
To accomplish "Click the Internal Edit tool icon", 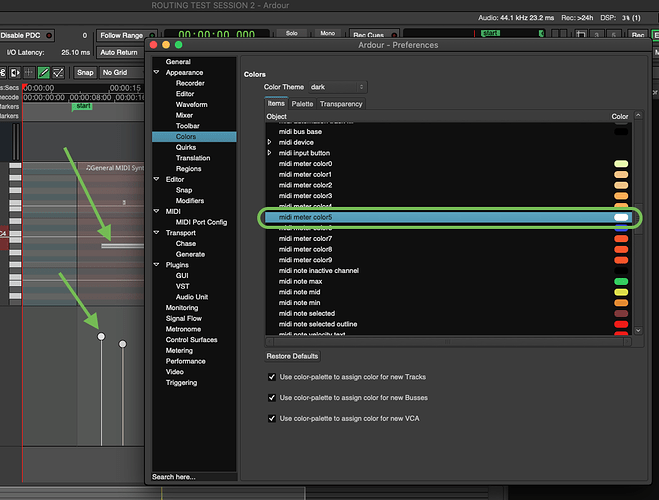I will (58, 72).
